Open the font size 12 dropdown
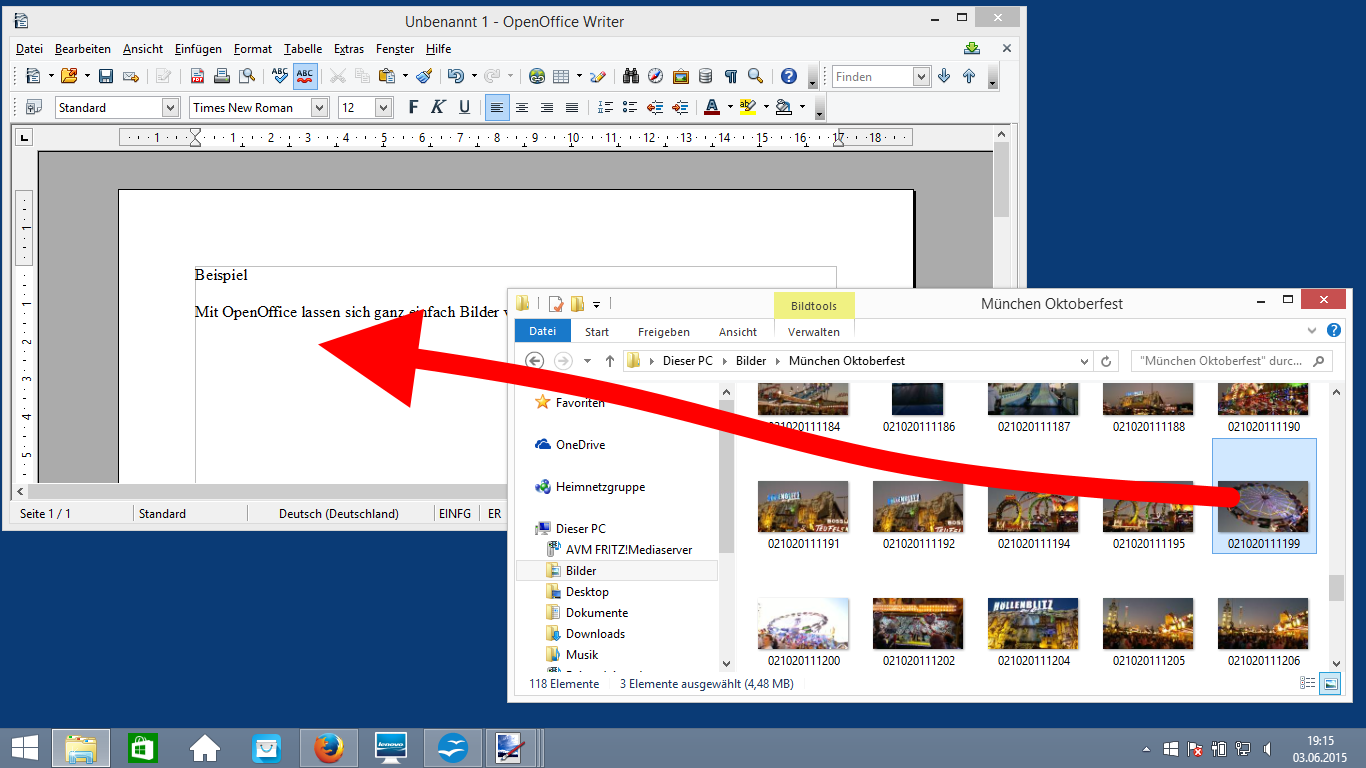The image size is (1366, 768). (x=383, y=107)
